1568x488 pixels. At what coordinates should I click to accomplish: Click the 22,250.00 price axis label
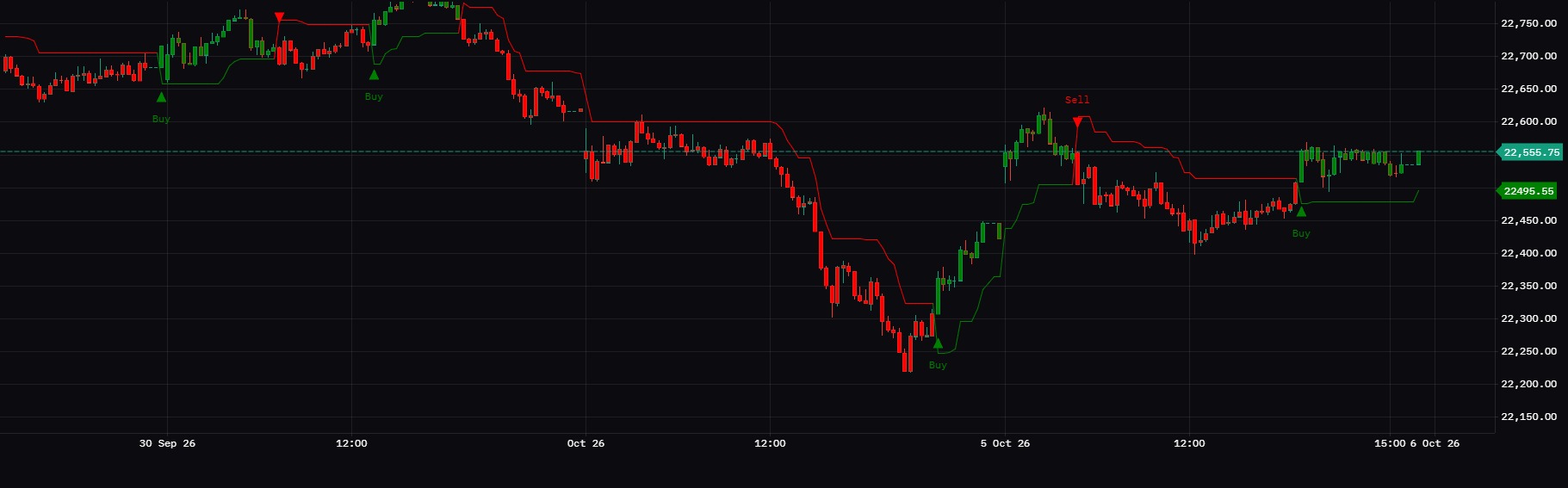(x=1528, y=351)
